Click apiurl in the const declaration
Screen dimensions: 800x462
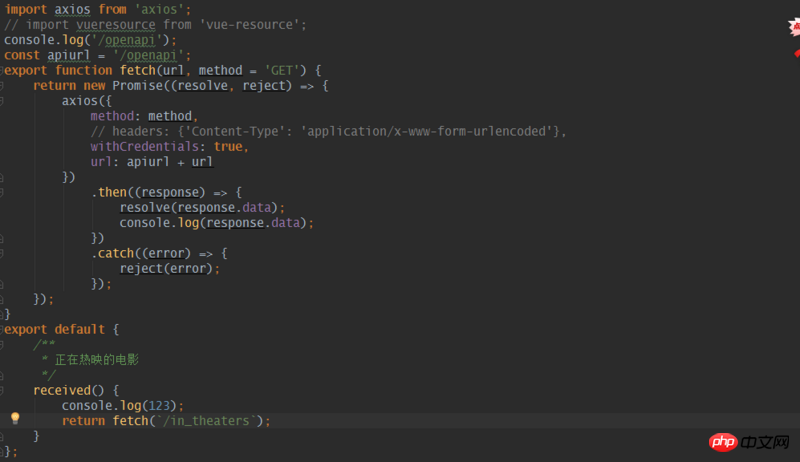68,55
